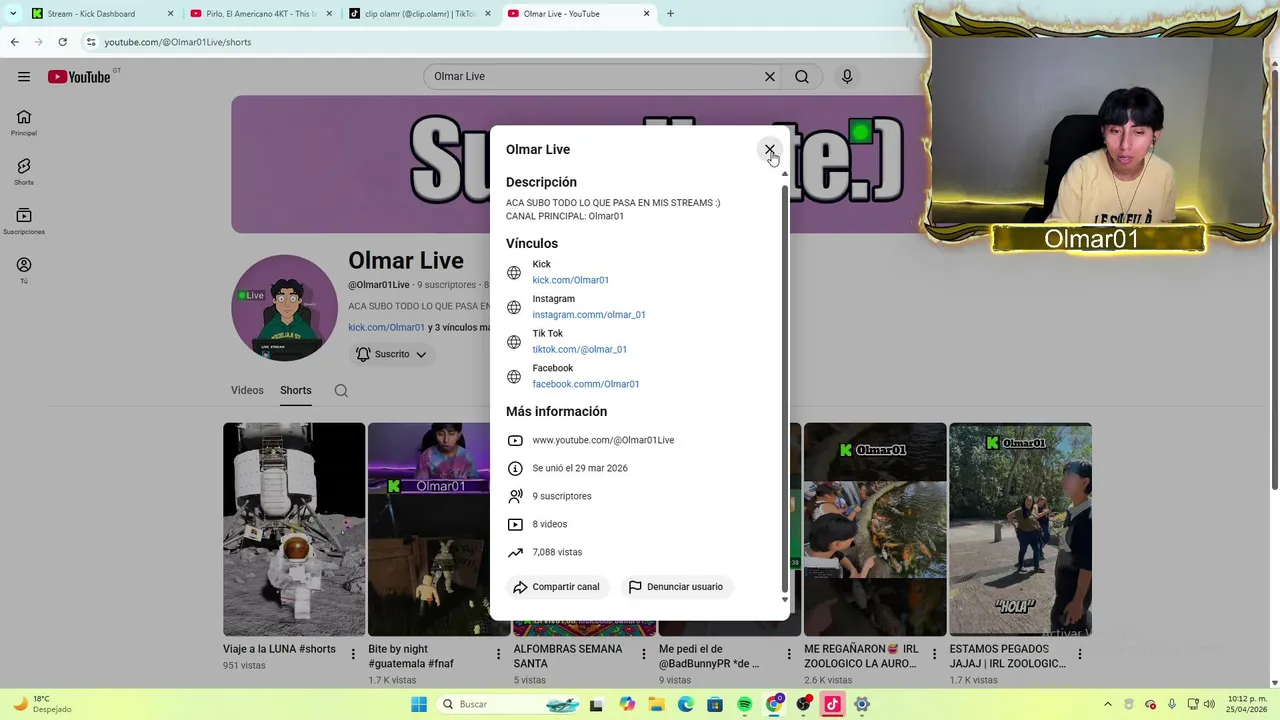Click the search magnifier button

(x=802, y=76)
